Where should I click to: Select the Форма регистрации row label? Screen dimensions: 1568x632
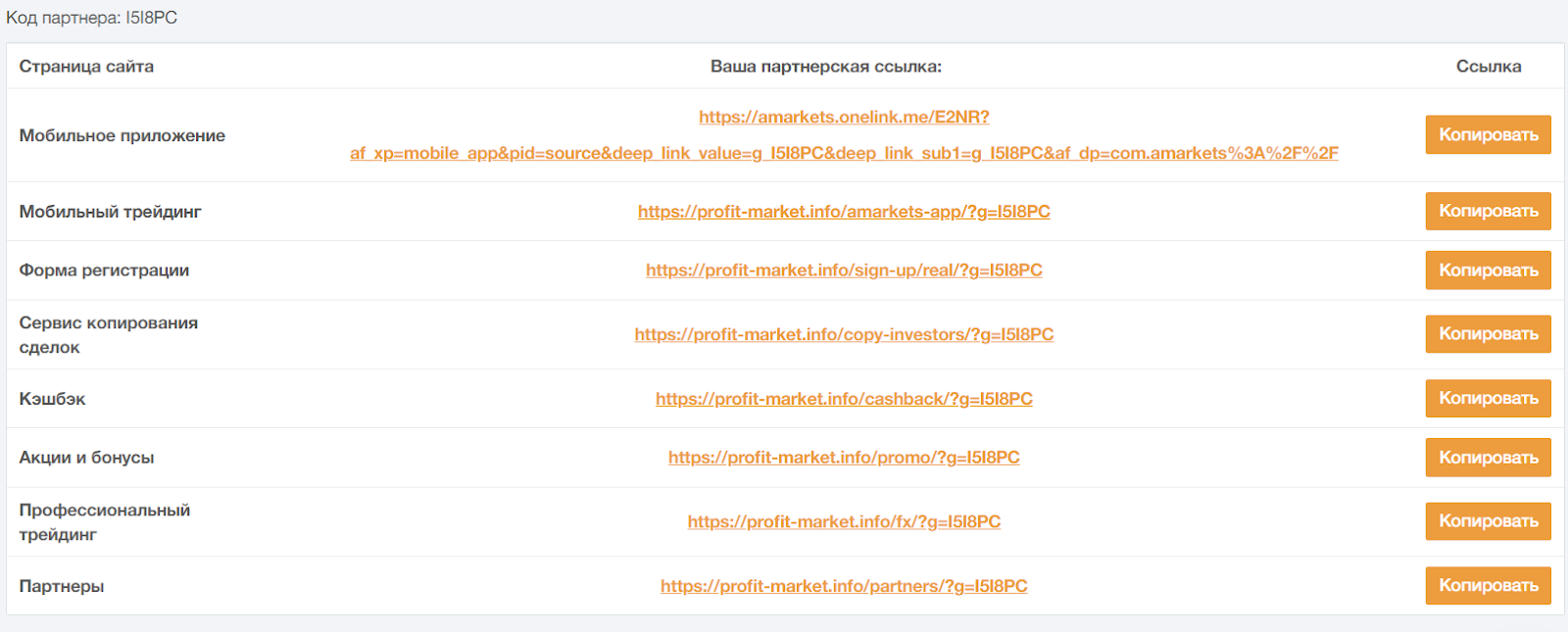coord(104,270)
